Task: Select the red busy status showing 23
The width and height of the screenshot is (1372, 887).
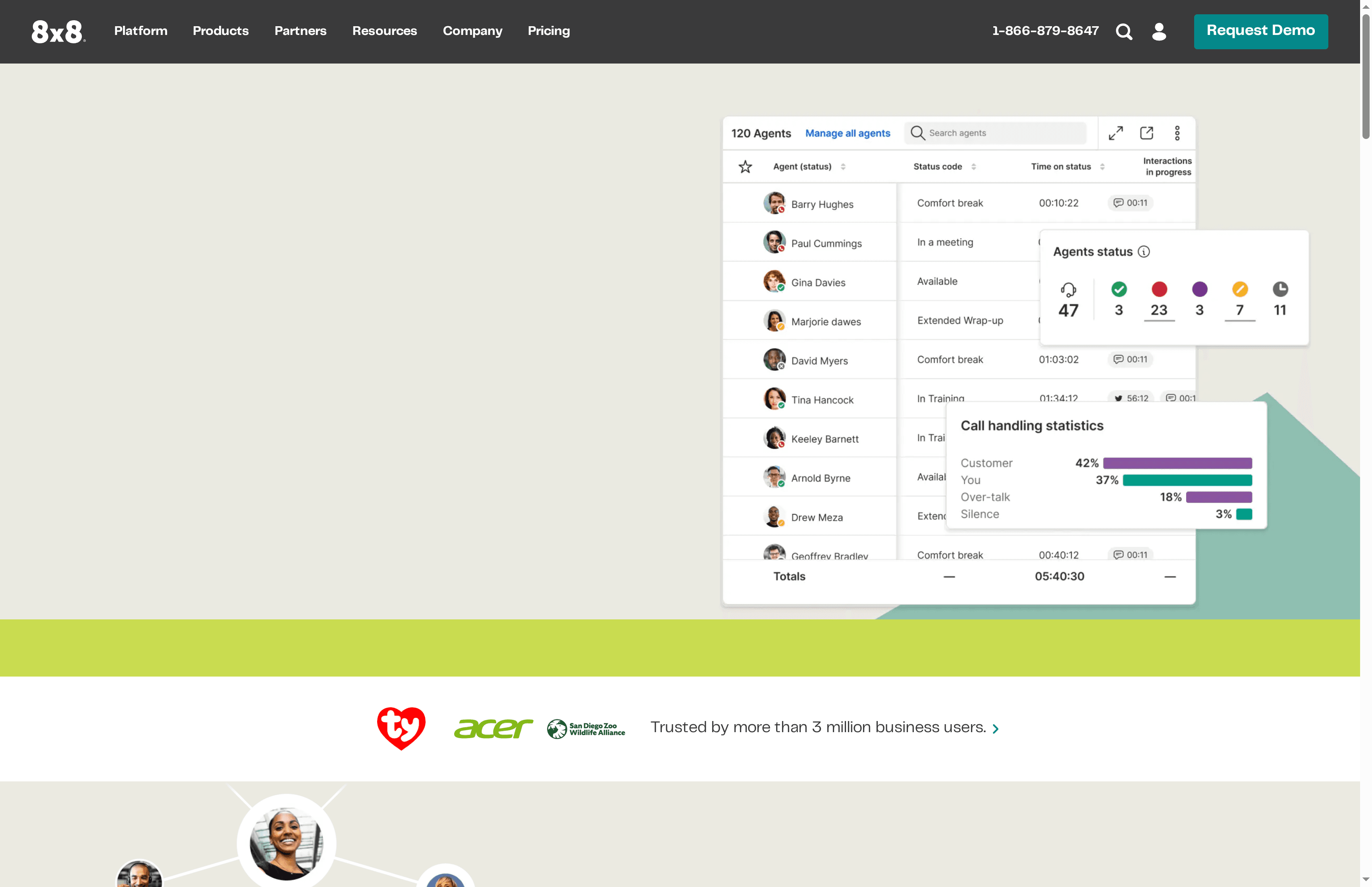Action: pos(1159,289)
